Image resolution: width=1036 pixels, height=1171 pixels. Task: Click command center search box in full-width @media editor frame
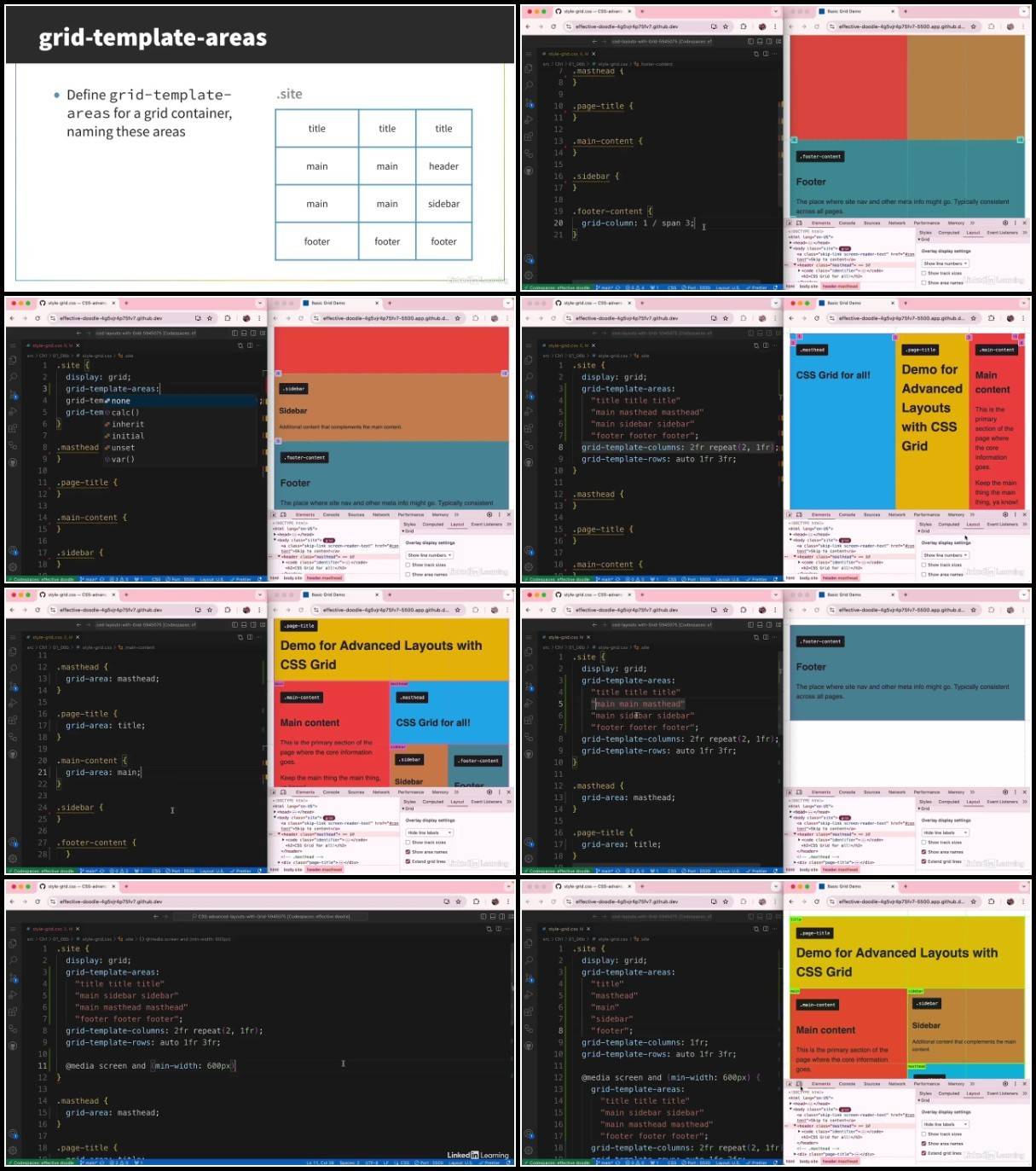point(271,917)
